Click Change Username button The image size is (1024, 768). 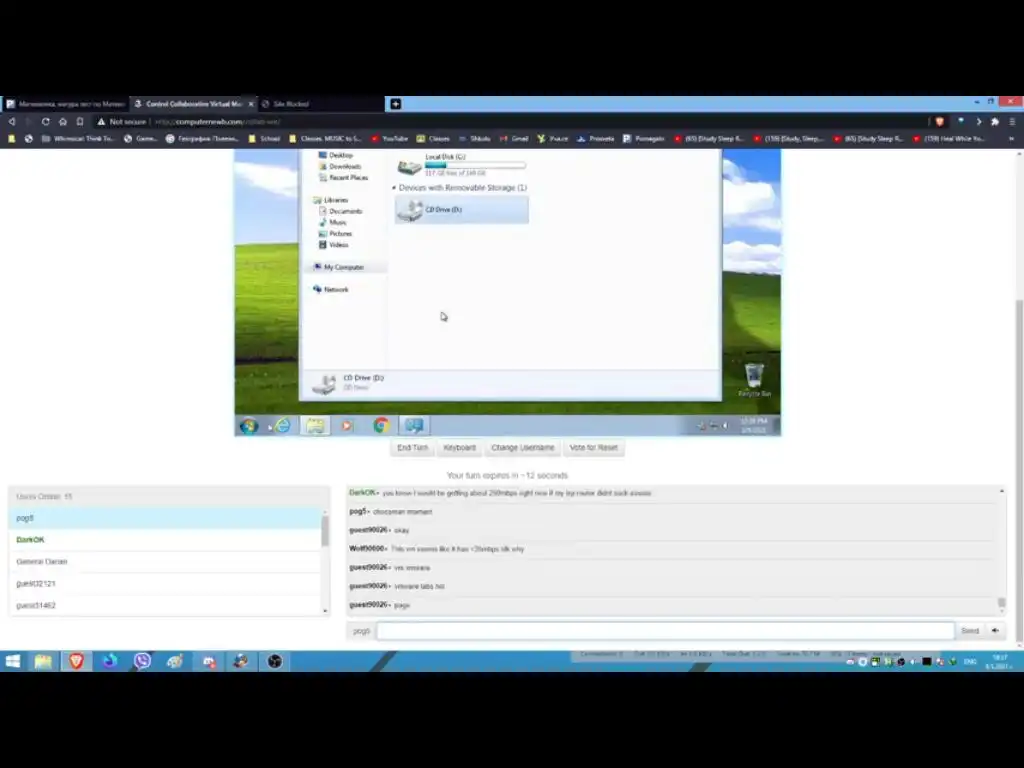pos(522,447)
